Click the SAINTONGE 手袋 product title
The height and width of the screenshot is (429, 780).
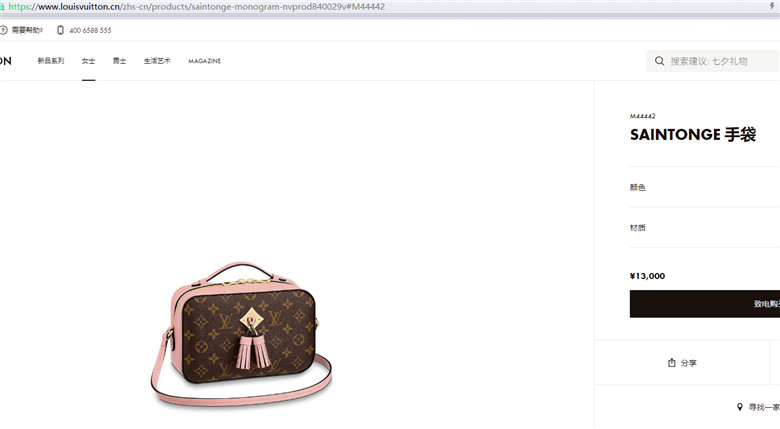click(693, 134)
